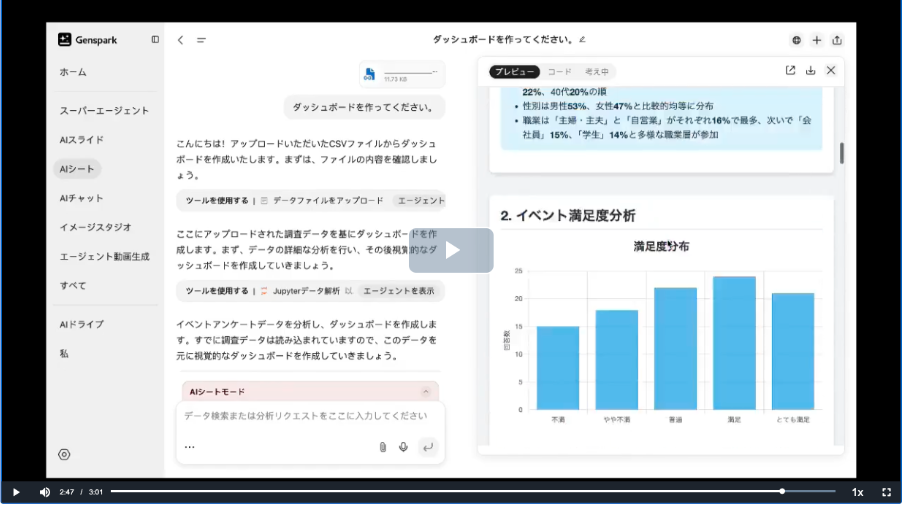The width and height of the screenshot is (902, 505).
Task: Click the share icon at top right
Action: point(837,40)
